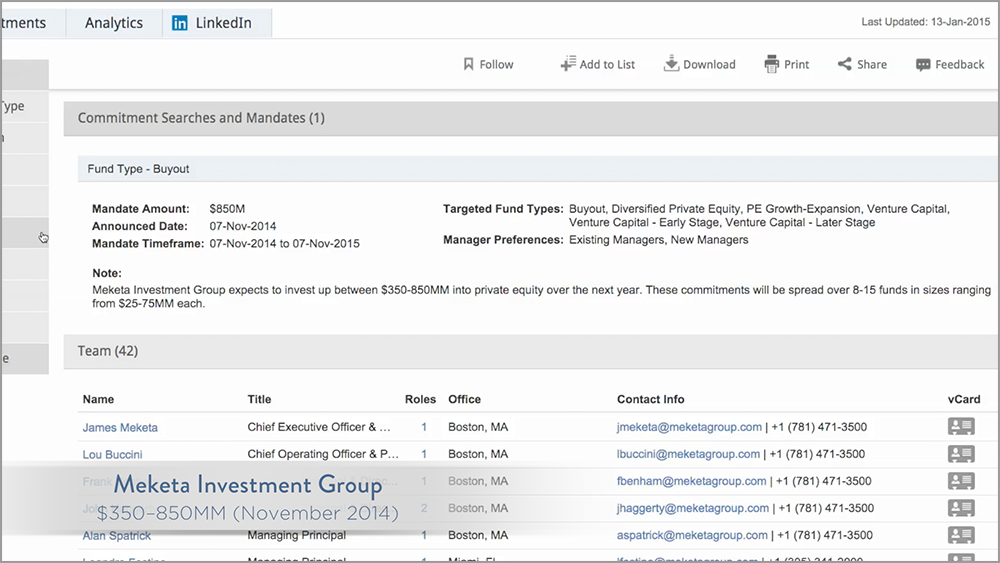
Task: Click Alan Spatrick's roles count
Action: pyautogui.click(x=424, y=536)
